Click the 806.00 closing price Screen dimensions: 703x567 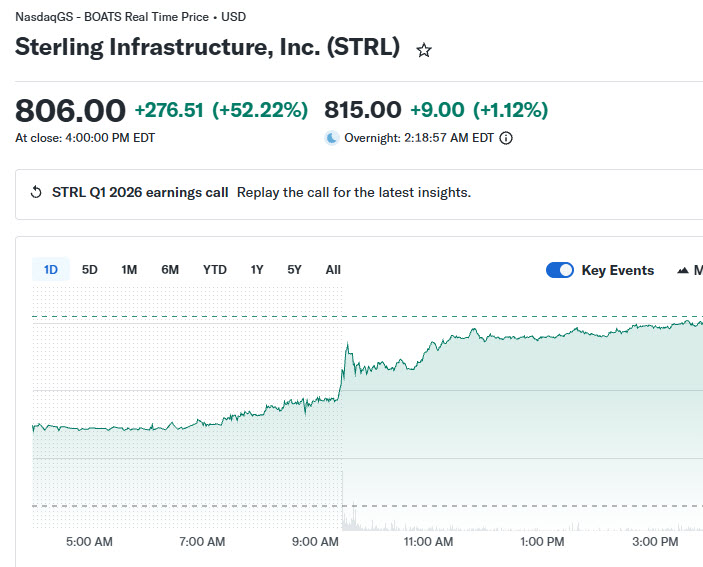(70, 110)
